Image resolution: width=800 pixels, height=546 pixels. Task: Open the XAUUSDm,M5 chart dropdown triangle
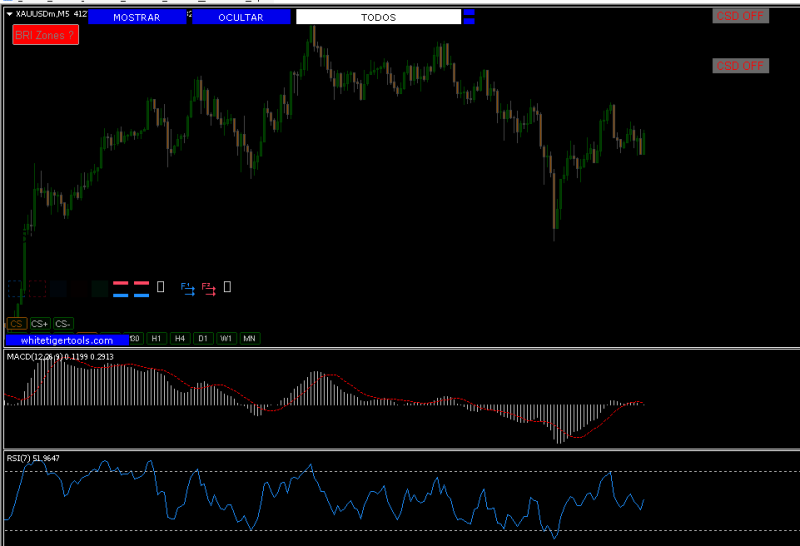9,14
